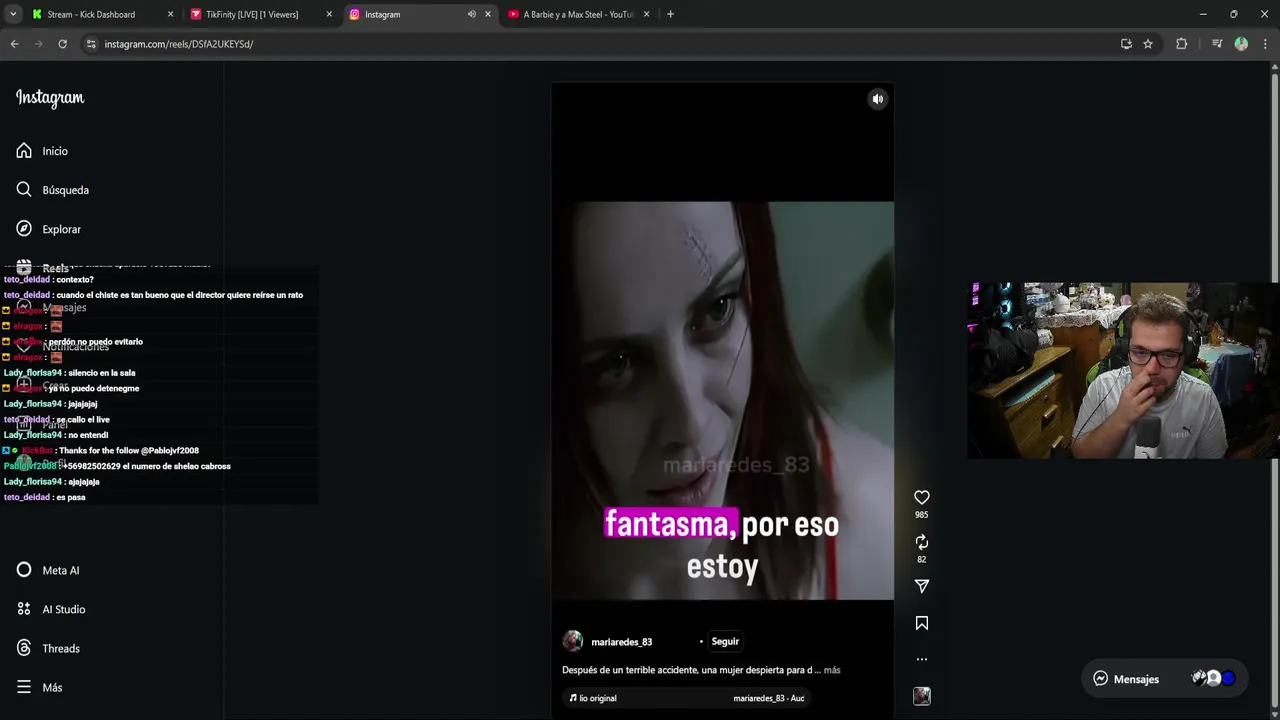The height and width of the screenshot is (720, 1280).
Task: Mute the Instagram tab via its speaker icon
Action: pyautogui.click(x=471, y=14)
